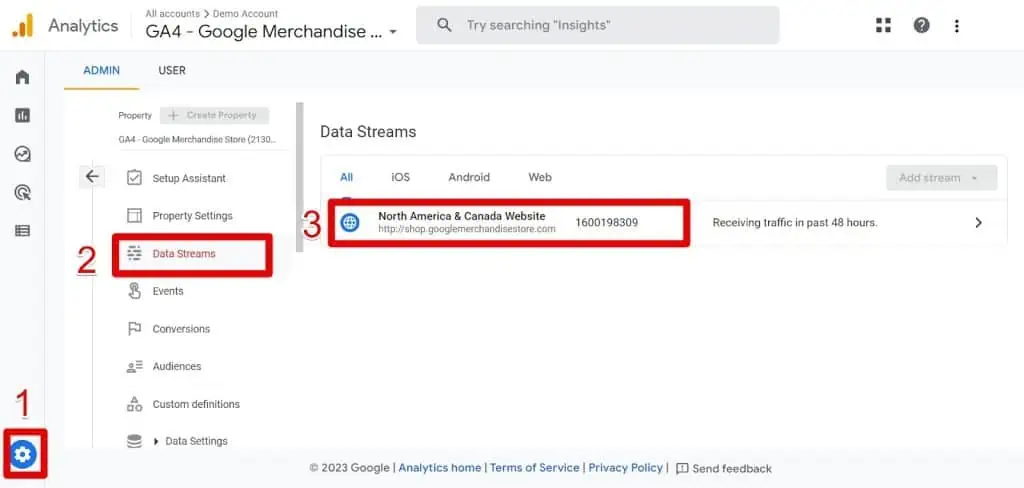Select the Android streams tab
The height and width of the screenshot is (488, 1024).
(x=469, y=177)
